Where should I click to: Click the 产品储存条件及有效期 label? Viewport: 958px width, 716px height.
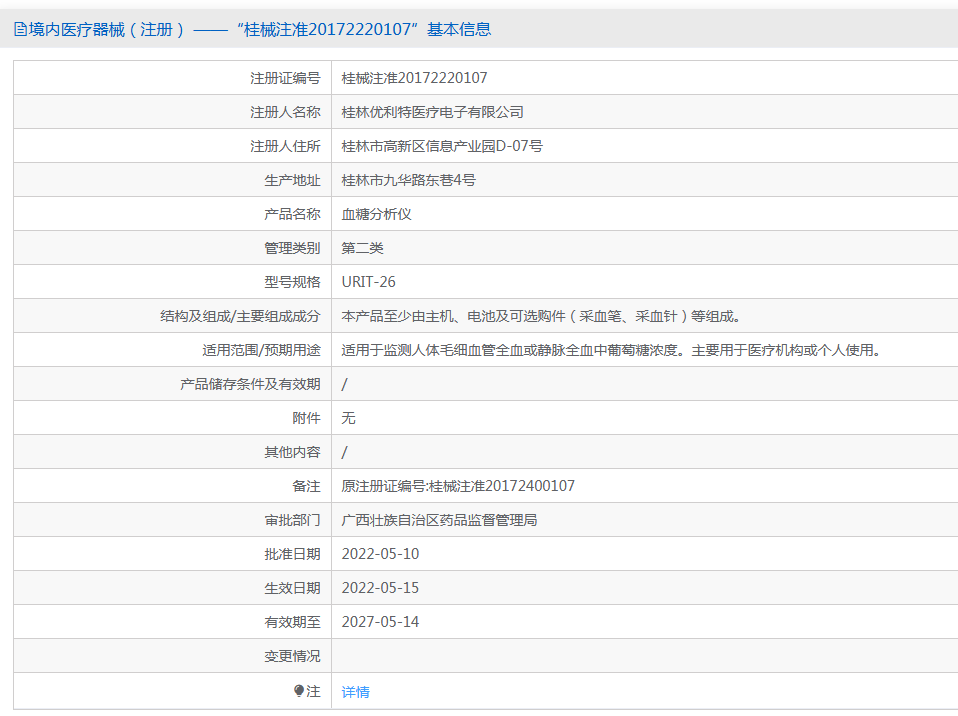(250, 384)
